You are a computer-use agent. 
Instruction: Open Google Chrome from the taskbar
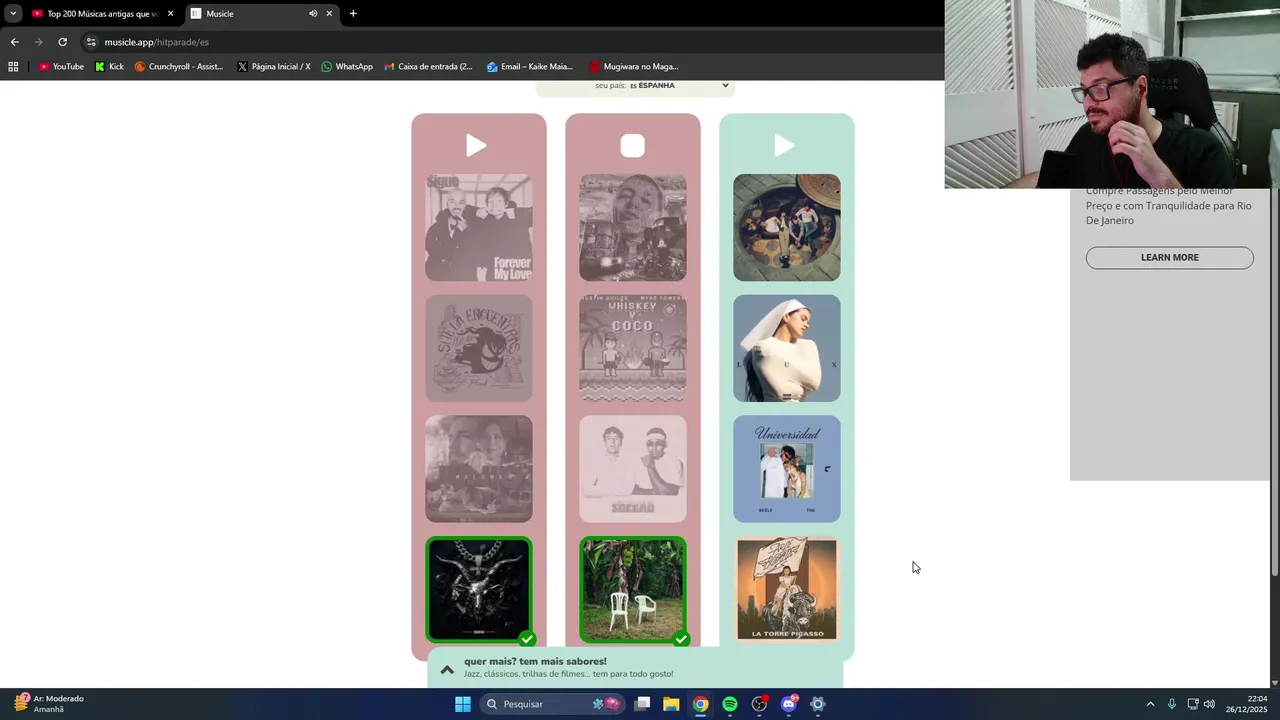click(x=701, y=704)
